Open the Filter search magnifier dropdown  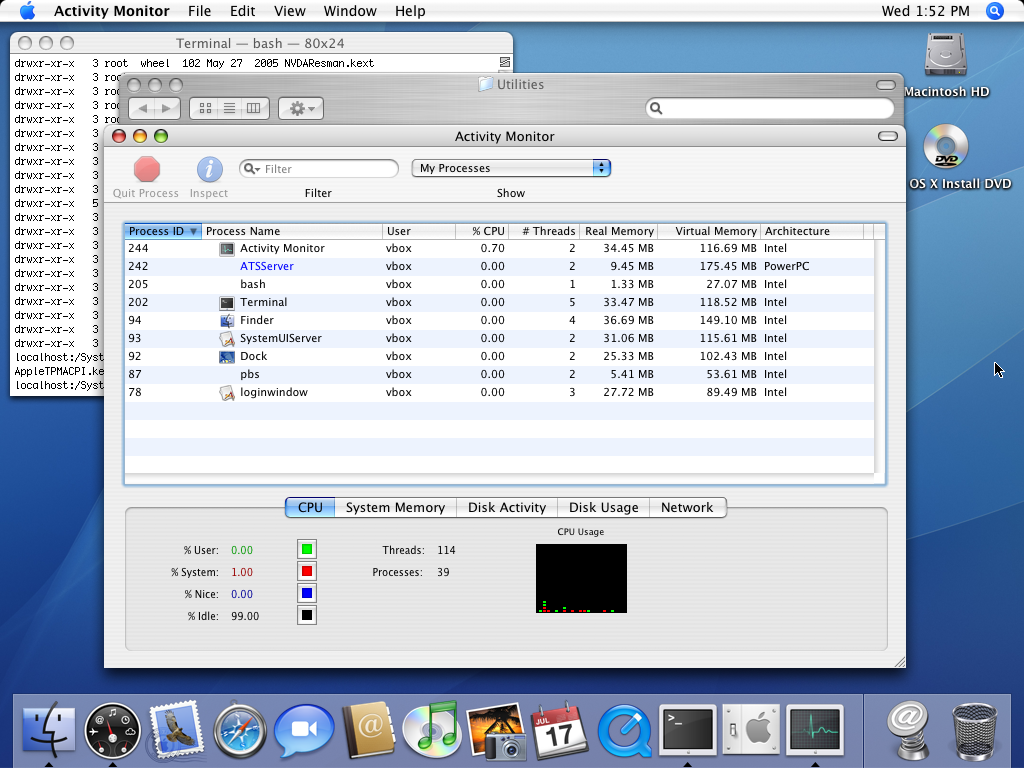[251, 169]
